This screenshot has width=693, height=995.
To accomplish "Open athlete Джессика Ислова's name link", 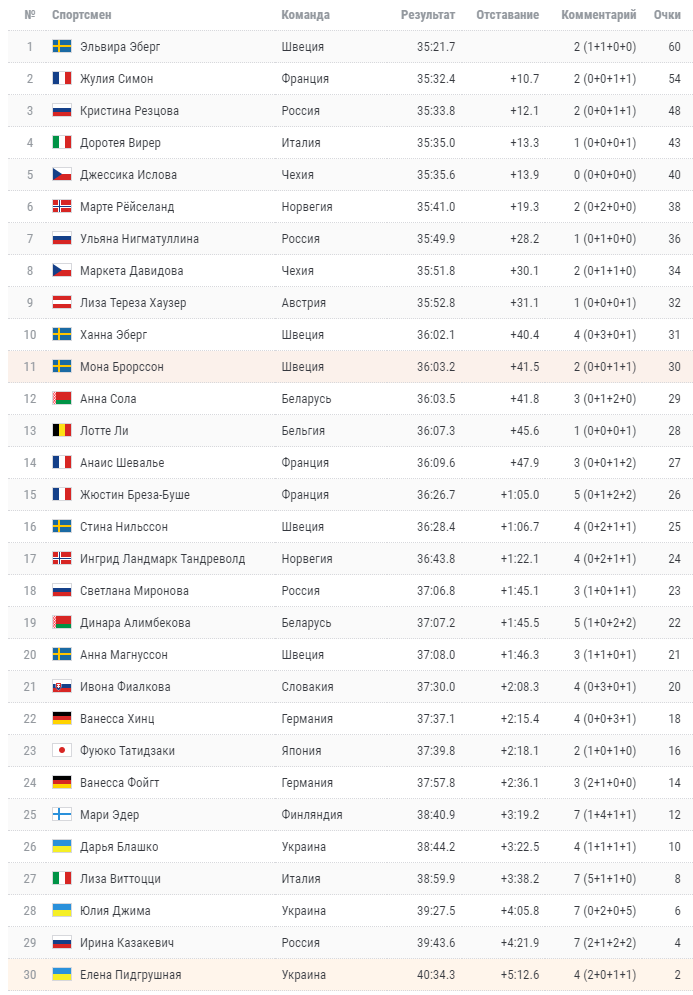I will [x=128, y=175].
